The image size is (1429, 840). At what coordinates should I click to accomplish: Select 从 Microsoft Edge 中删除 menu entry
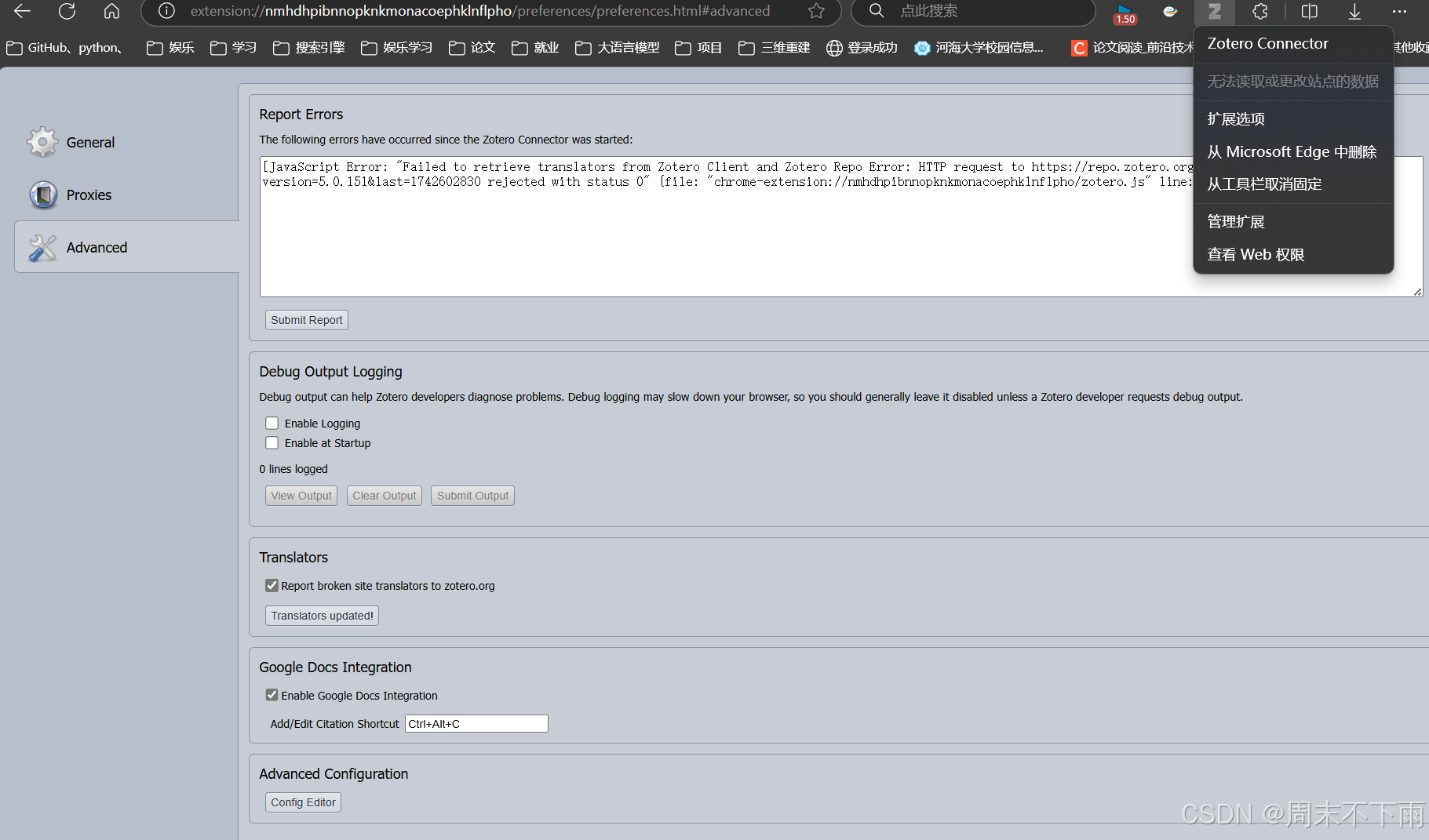(x=1292, y=151)
